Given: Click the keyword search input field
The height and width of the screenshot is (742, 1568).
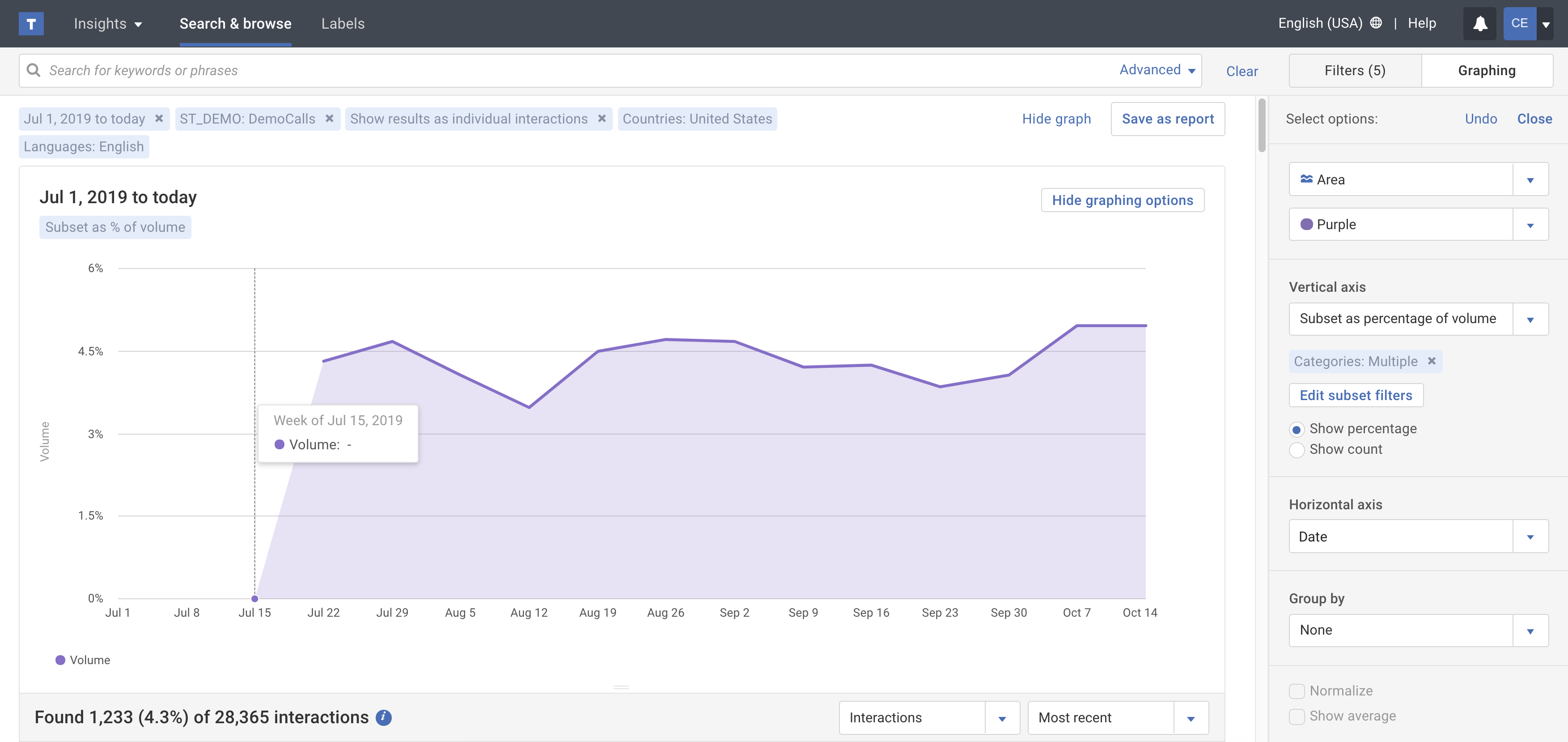Looking at the screenshot, I should point(548,71).
